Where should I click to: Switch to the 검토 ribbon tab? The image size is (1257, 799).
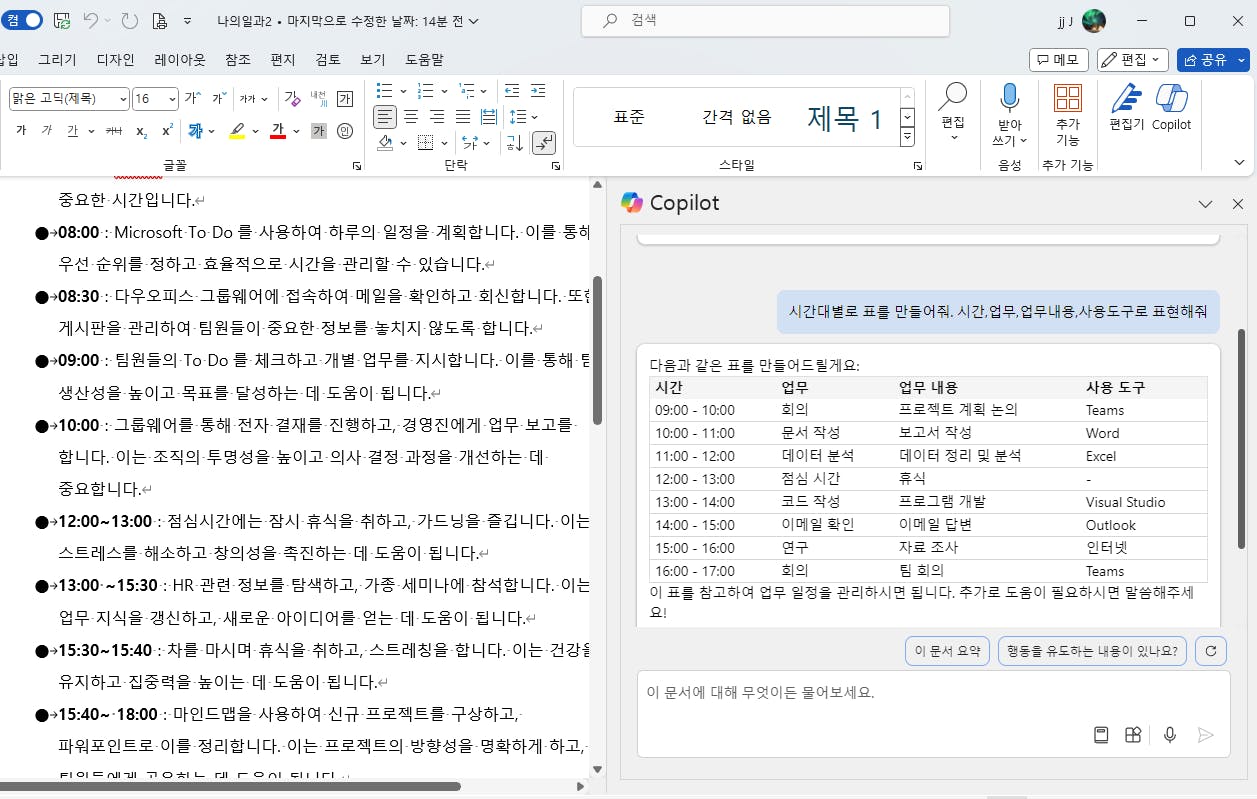click(x=328, y=60)
